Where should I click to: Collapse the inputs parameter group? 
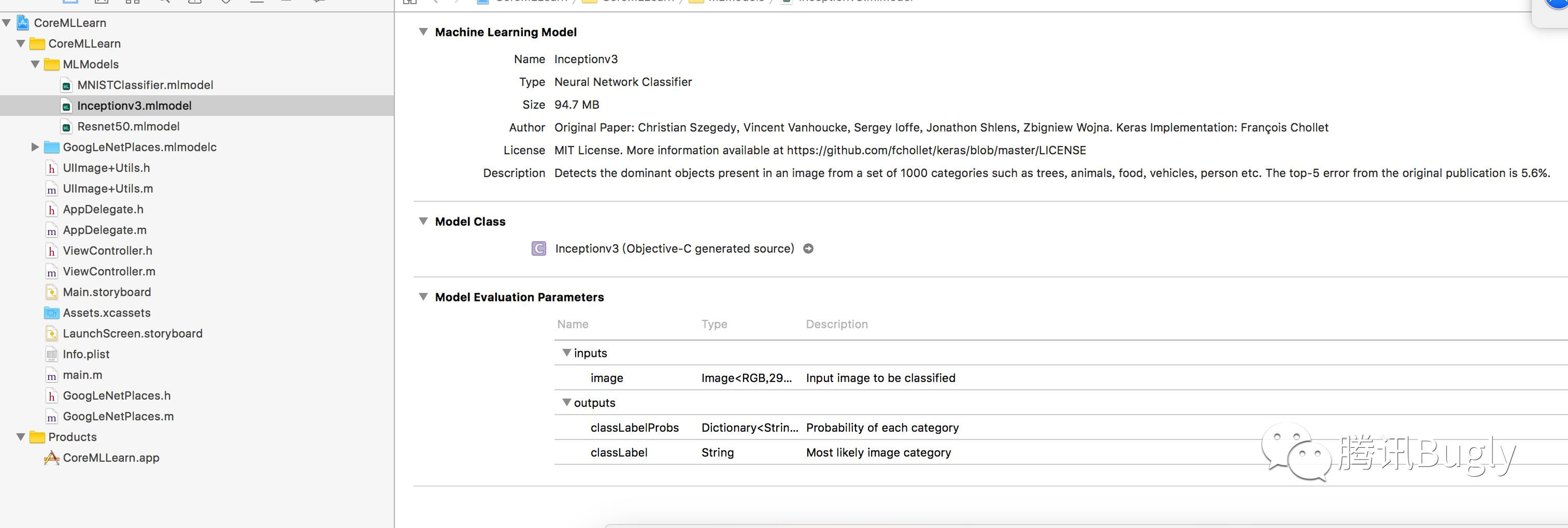[567, 353]
